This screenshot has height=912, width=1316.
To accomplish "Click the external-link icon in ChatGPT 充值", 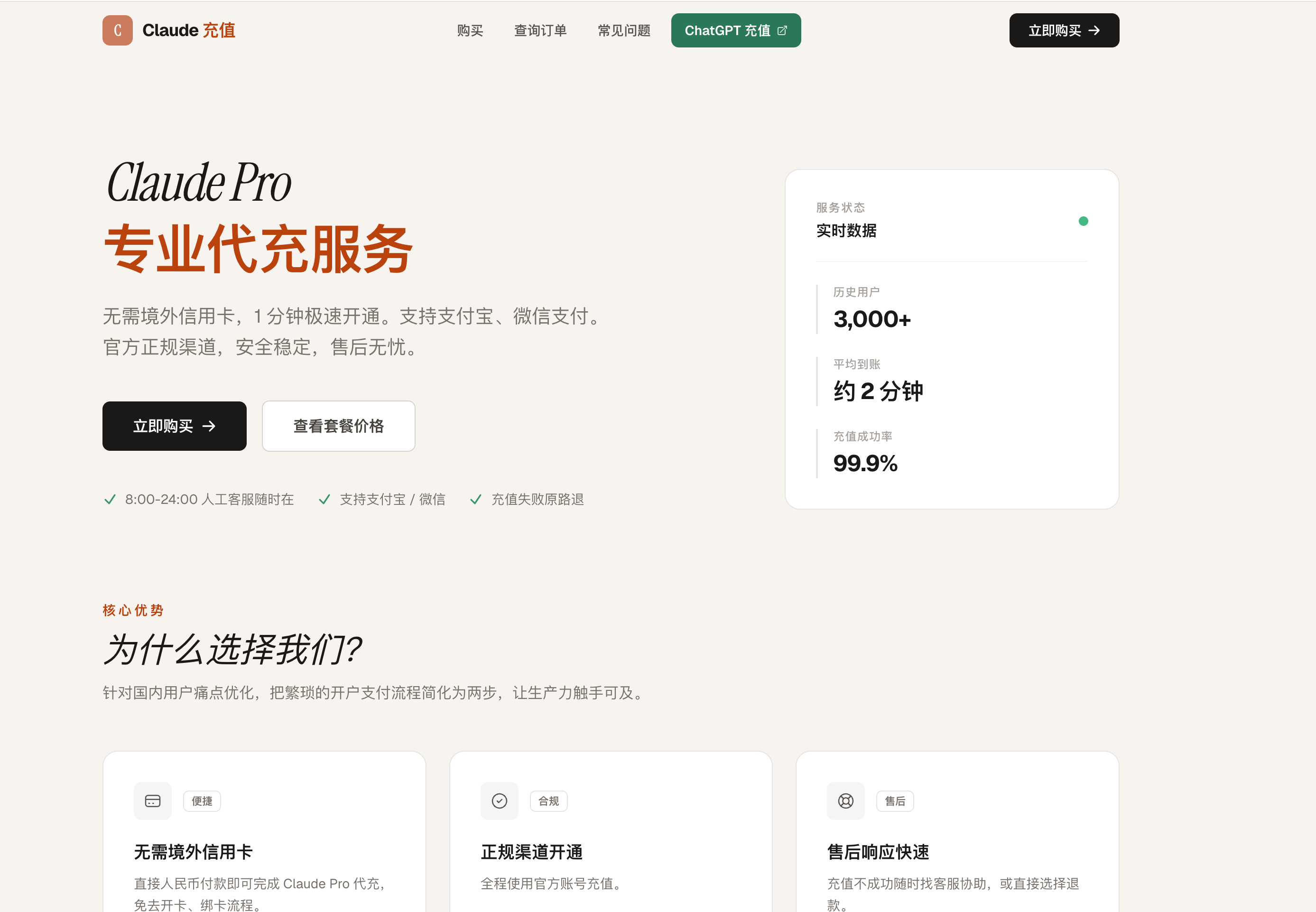I will click(782, 30).
